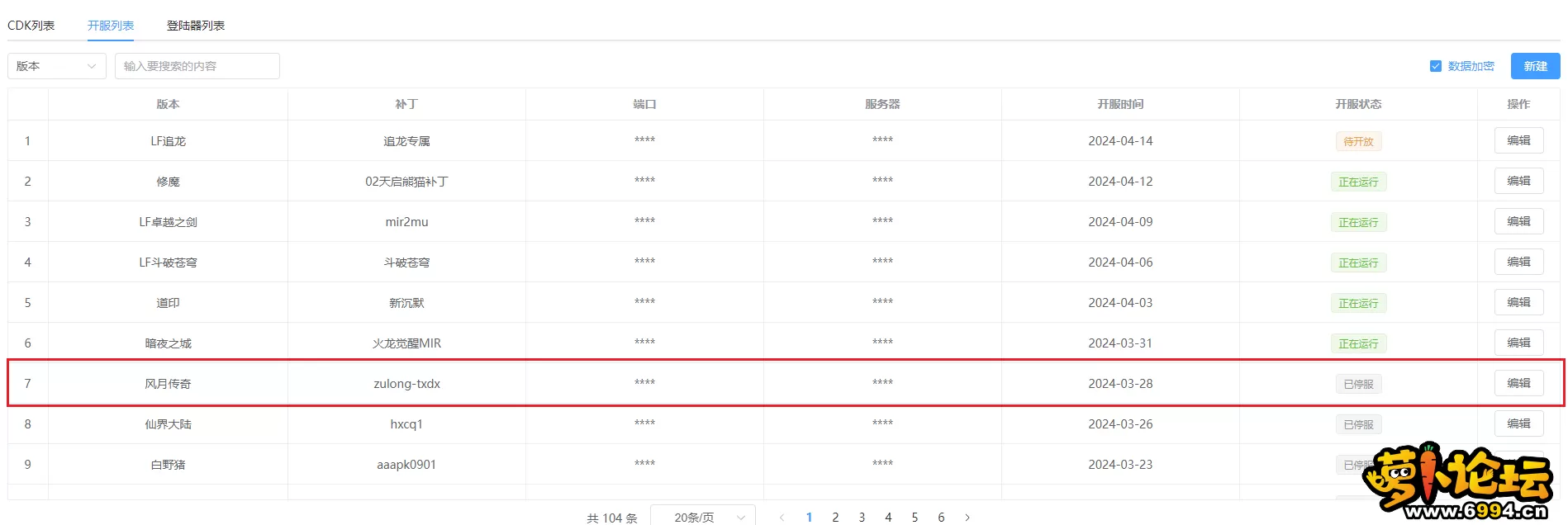Select page 1 in pagination
This screenshot has height=525, width=1568.
click(809, 518)
